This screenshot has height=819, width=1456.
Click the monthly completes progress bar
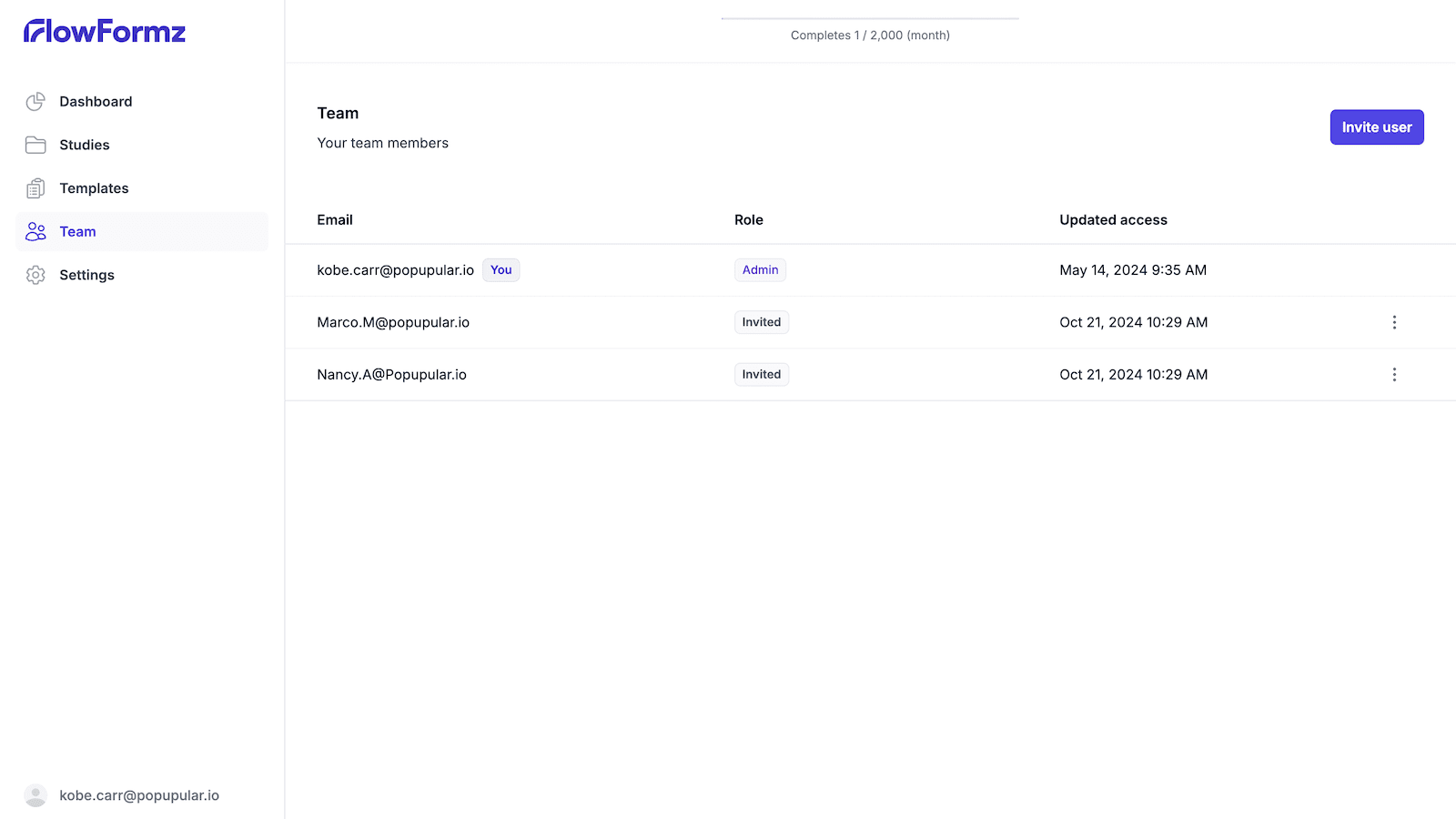coord(870,18)
